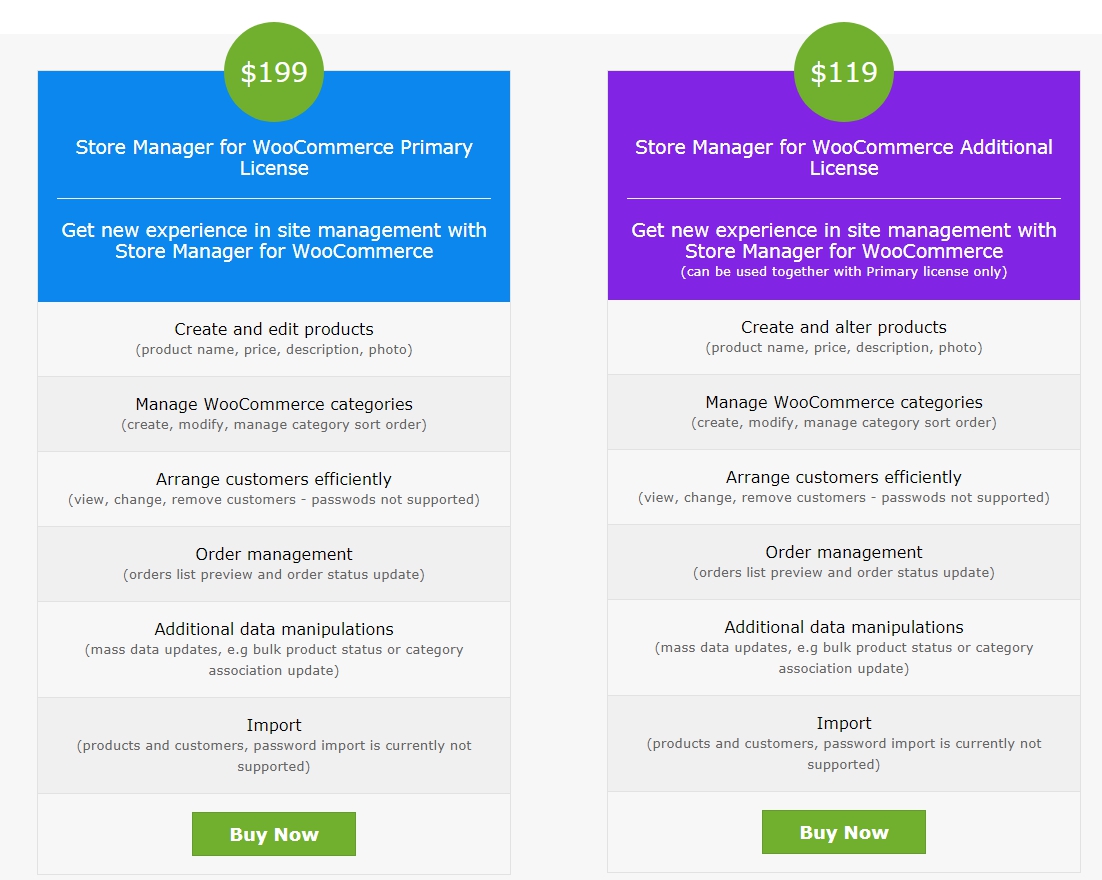Click the blue card's site management tagline
Image resolution: width=1102 pixels, height=880 pixels.
point(274,240)
